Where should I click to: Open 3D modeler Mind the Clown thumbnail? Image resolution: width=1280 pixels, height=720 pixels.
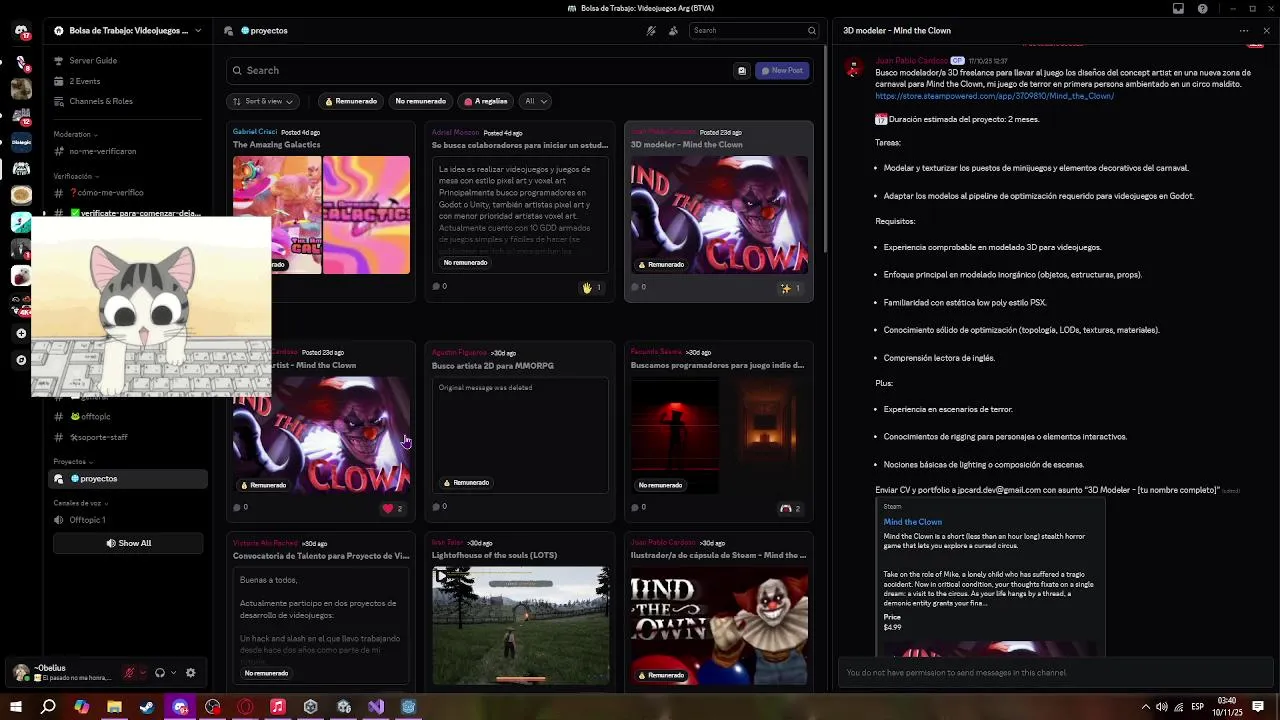click(719, 215)
